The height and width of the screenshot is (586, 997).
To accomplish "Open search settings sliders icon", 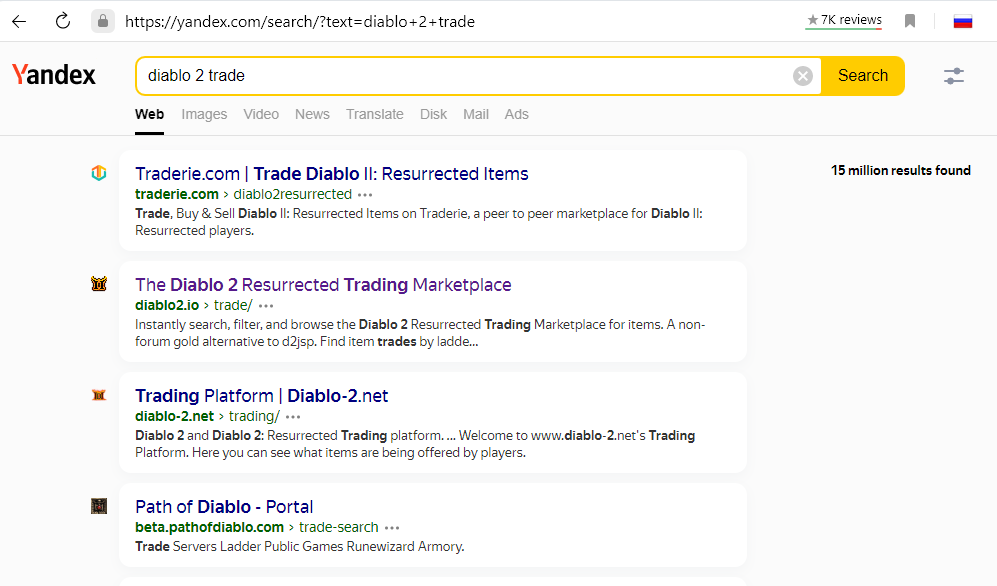I will coord(954,76).
